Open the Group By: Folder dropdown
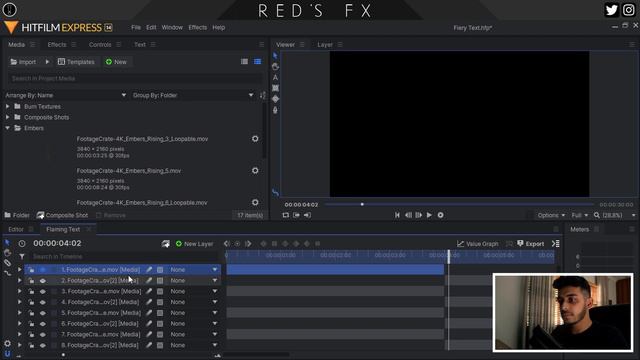Screen dimensions: 640x360 (193, 95)
